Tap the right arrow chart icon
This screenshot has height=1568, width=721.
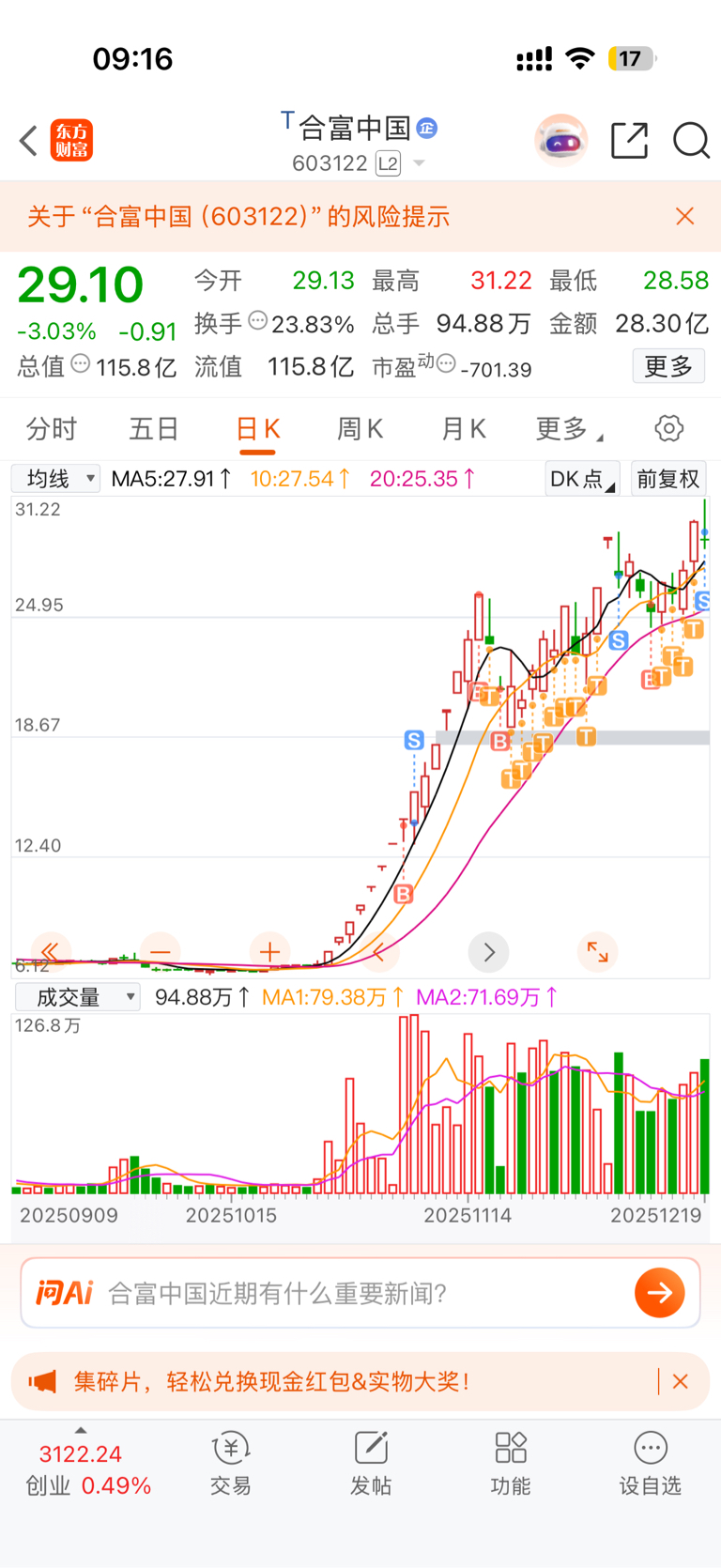click(489, 952)
